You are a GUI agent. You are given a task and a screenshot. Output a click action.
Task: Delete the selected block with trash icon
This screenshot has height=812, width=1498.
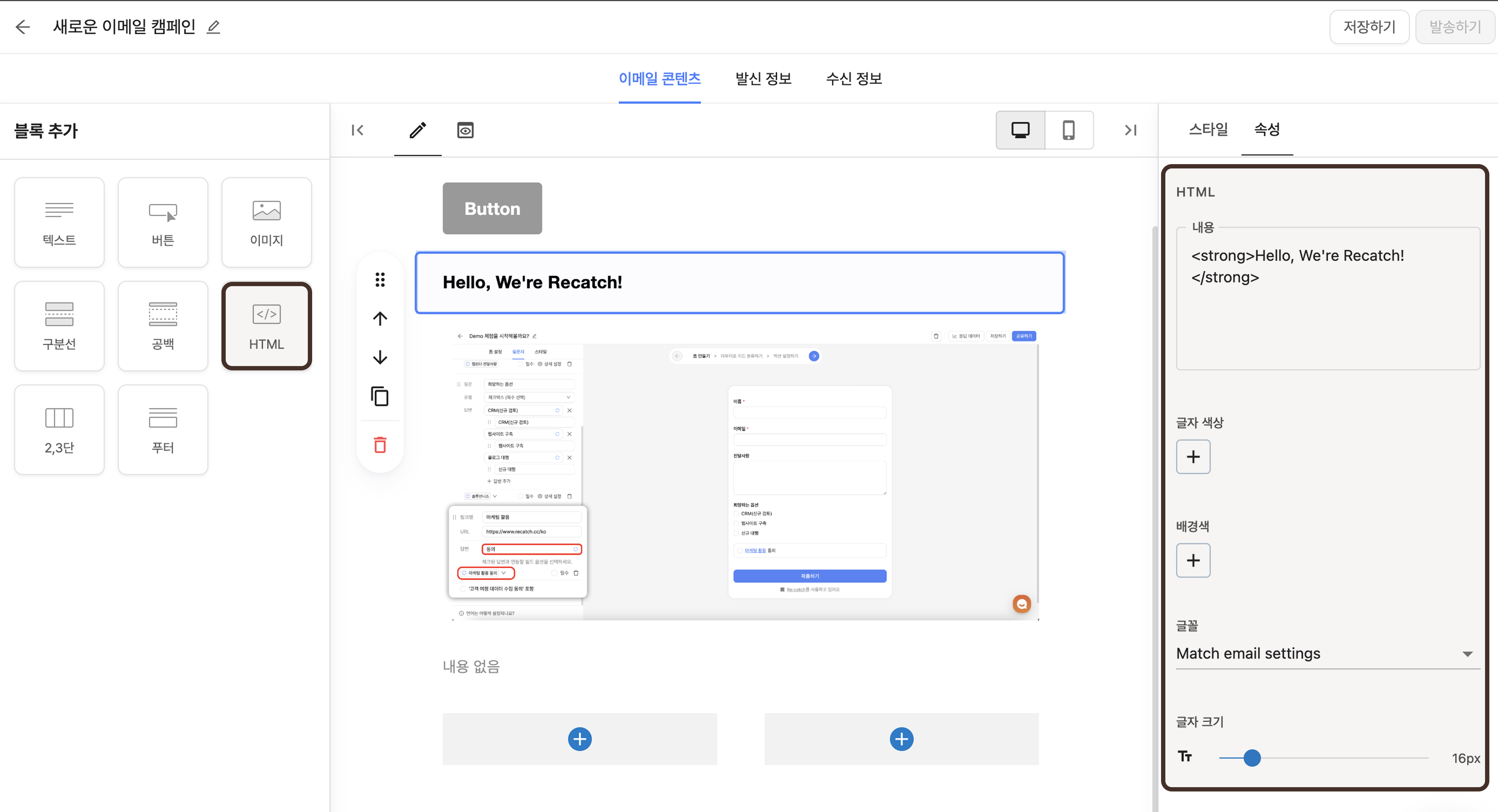[380, 445]
